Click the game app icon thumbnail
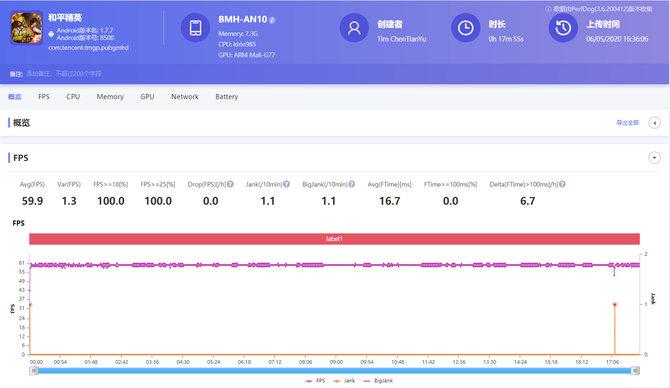 (x=26, y=28)
